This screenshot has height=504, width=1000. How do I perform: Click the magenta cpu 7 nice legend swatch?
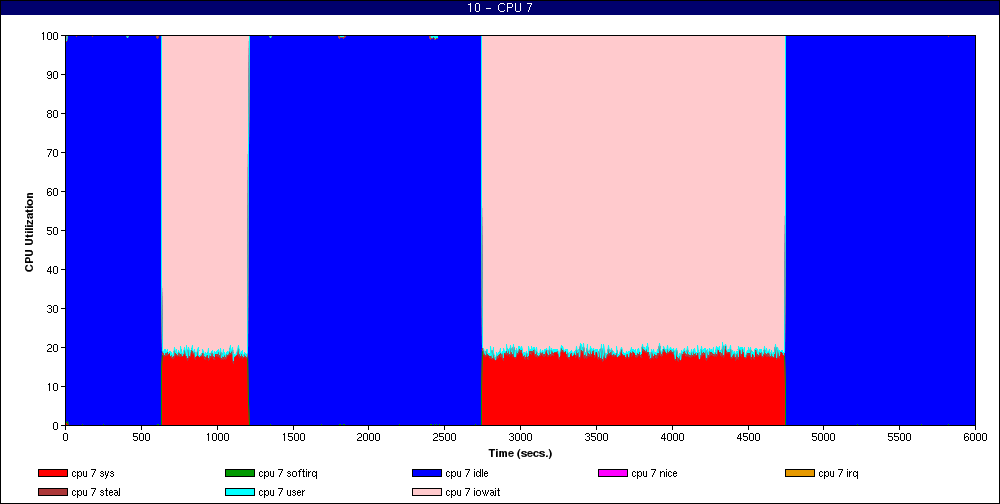[x=612, y=473]
